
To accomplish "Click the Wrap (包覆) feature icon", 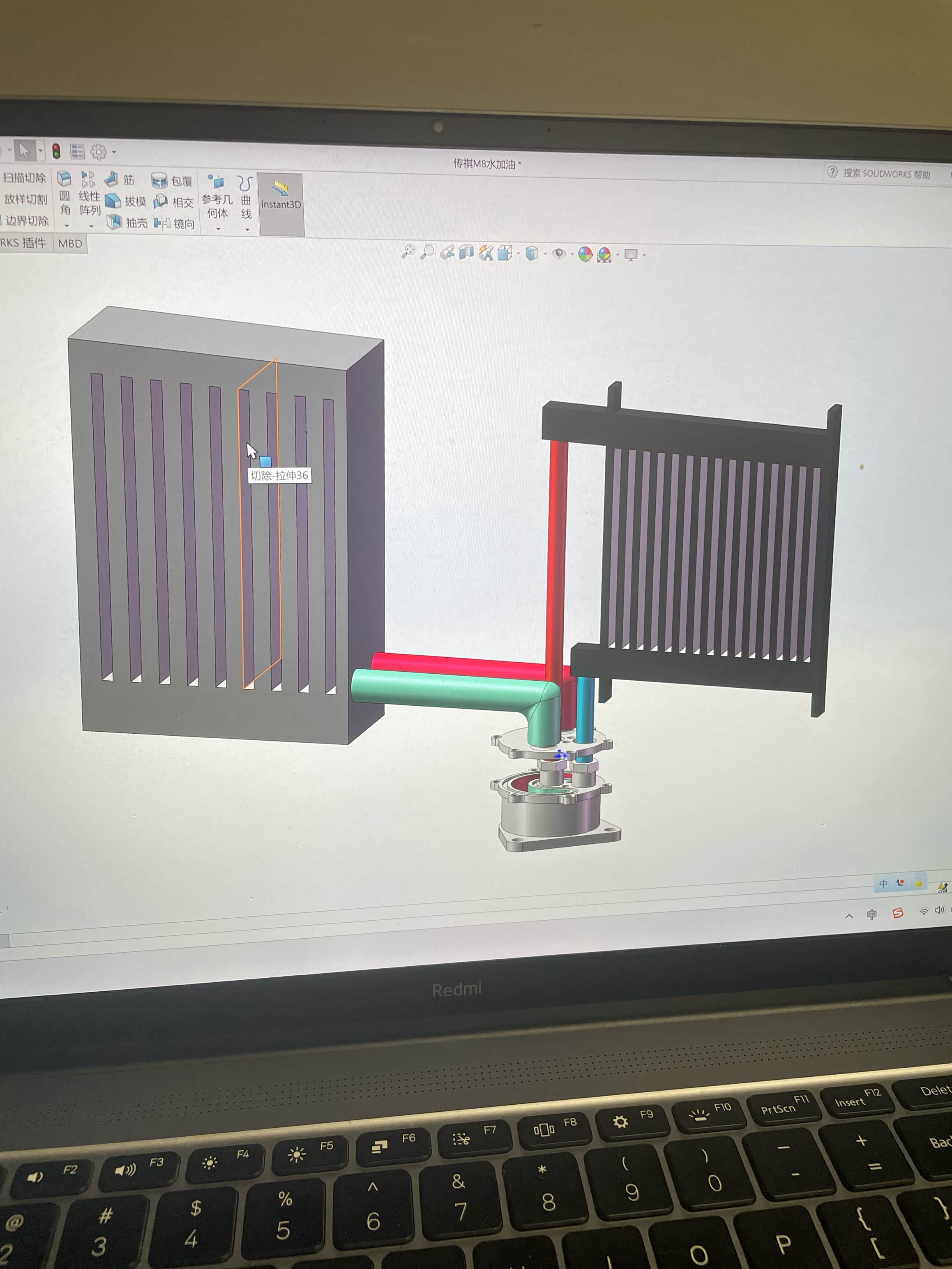I will click(159, 181).
